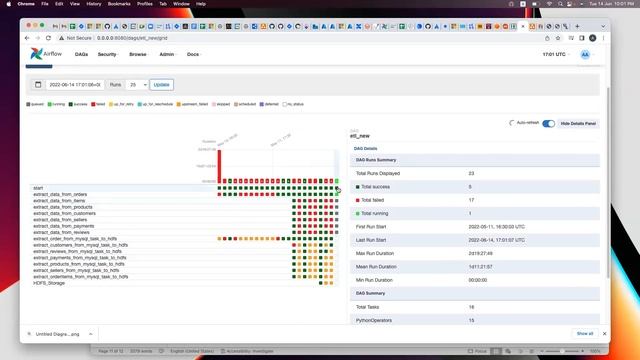Click the Focus button in the Word window
The width and height of the screenshot is (640, 360).
pyautogui.click(x=477, y=351)
